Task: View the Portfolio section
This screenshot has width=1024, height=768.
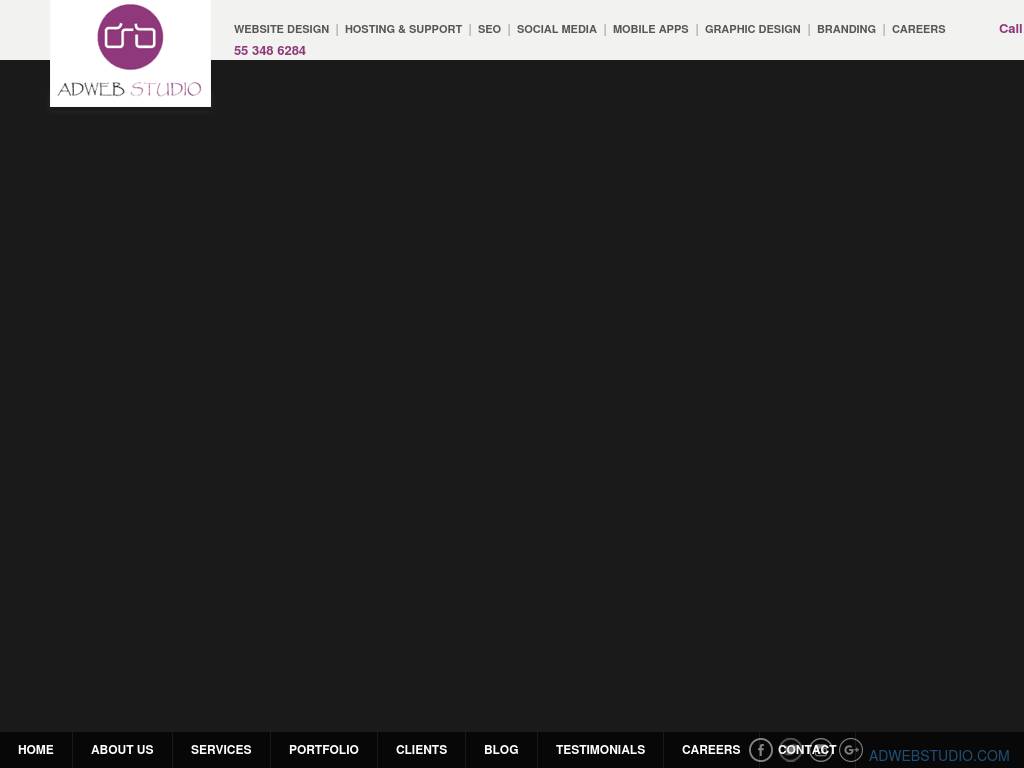Action: [324, 750]
